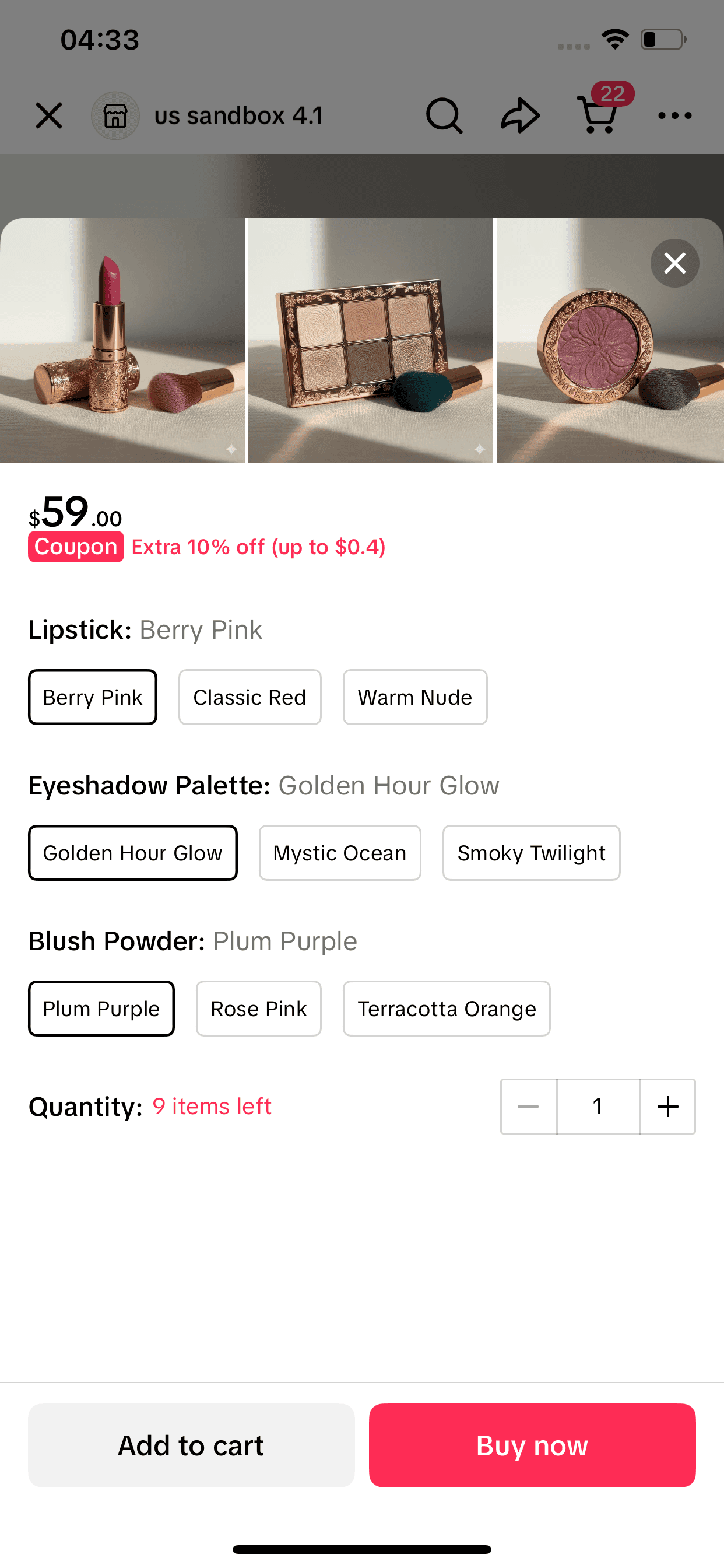The height and width of the screenshot is (1568, 724).
Task: Open the shopping cart with 22 items
Action: tap(598, 117)
